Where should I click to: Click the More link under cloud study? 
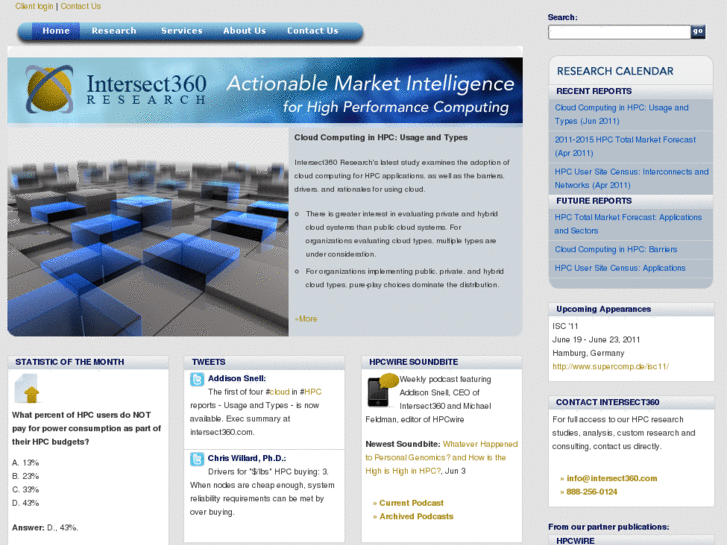[x=306, y=319]
